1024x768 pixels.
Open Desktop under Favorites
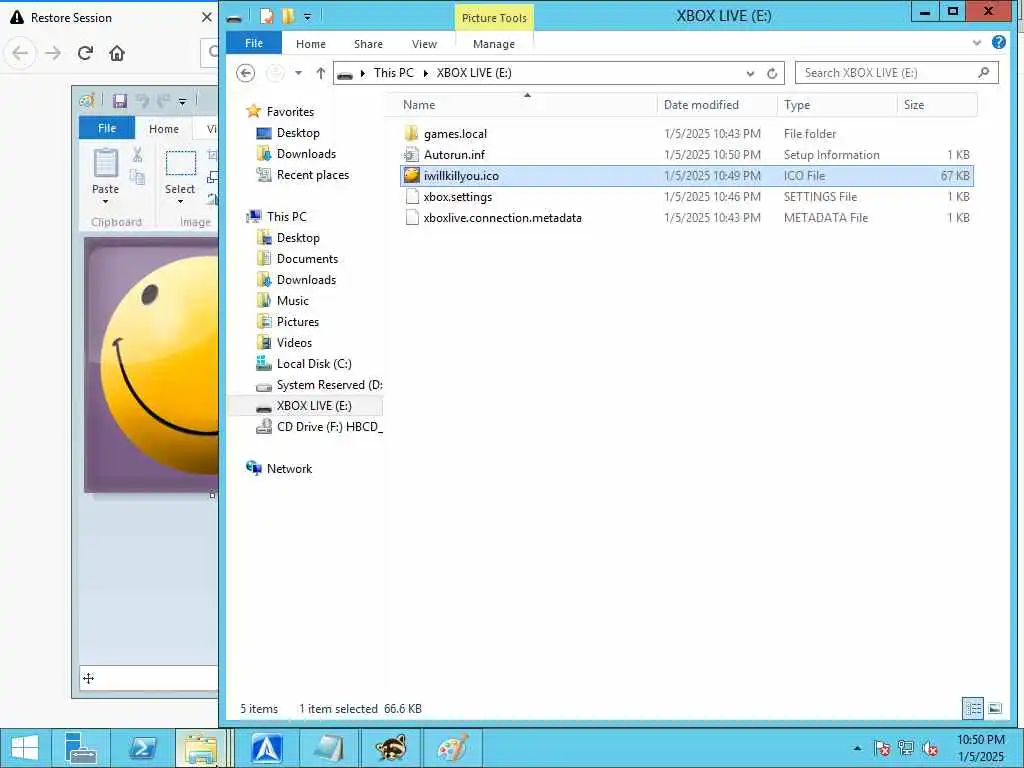tap(298, 133)
